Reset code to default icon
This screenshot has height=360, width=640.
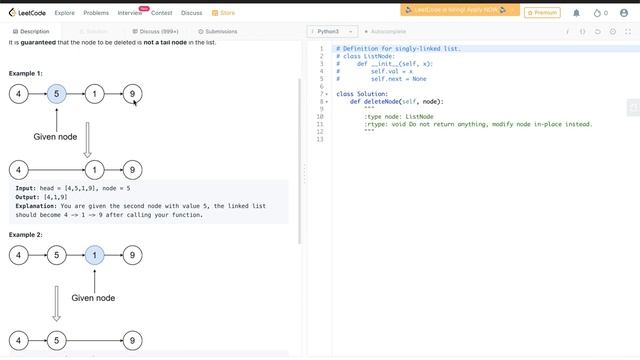598,31
